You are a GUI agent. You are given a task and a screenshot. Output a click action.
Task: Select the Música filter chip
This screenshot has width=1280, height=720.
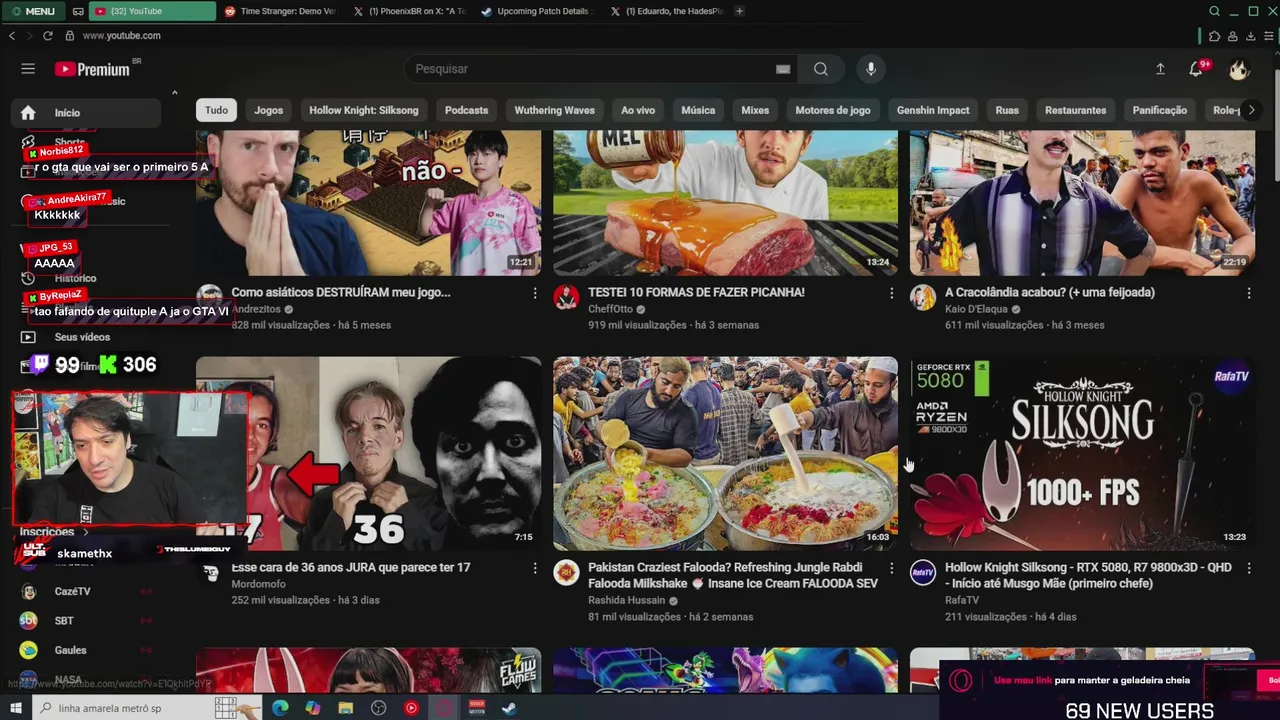[x=698, y=110]
